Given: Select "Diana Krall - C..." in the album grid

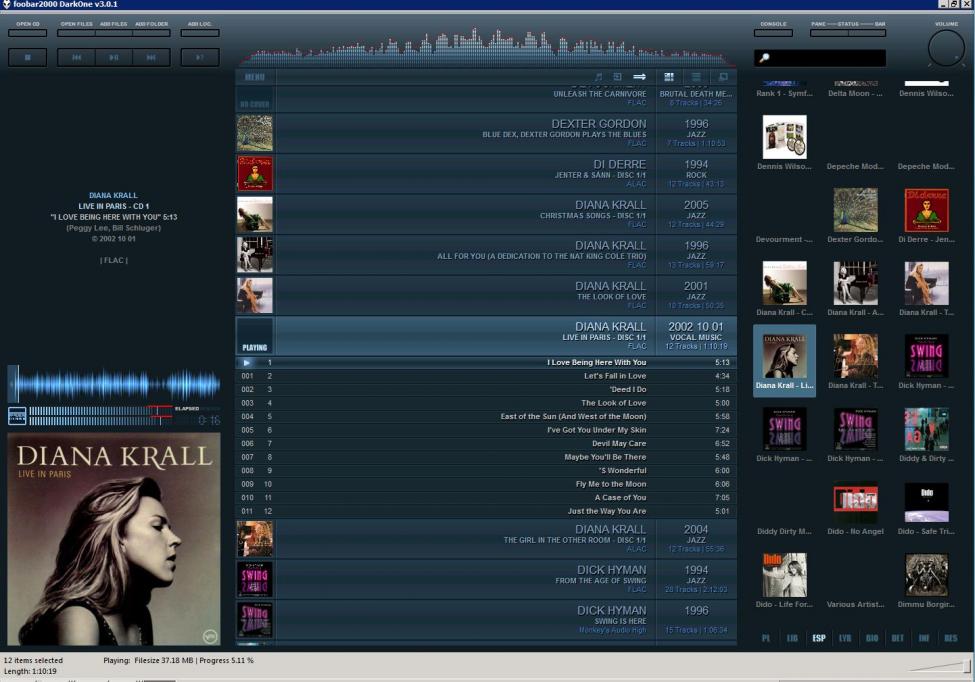Looking at the screenshot, I should click(x=784, y=288).
